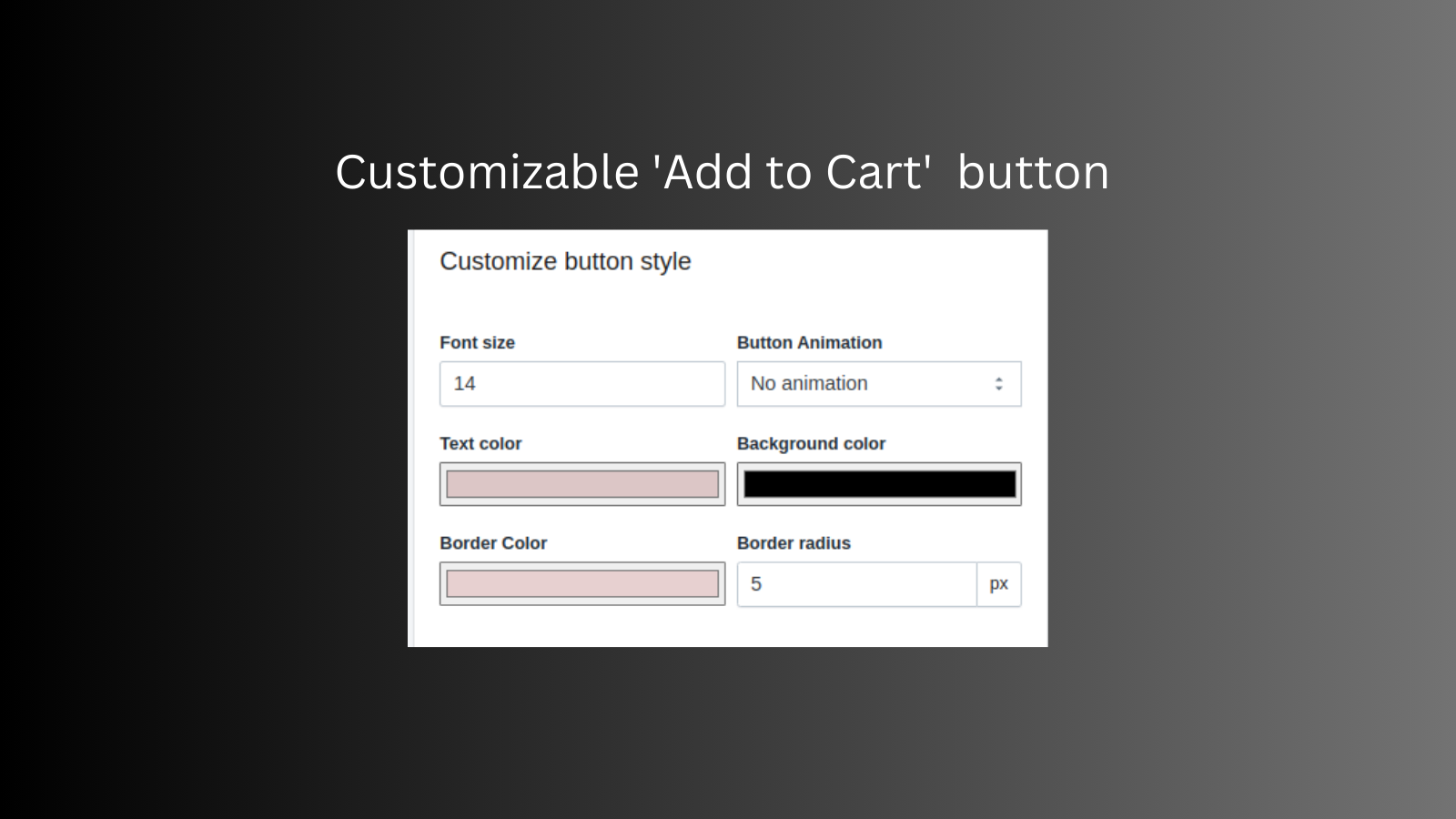The image size is (1456, 819).
Task: Click the Border radius input field
Action: point(857,584)
